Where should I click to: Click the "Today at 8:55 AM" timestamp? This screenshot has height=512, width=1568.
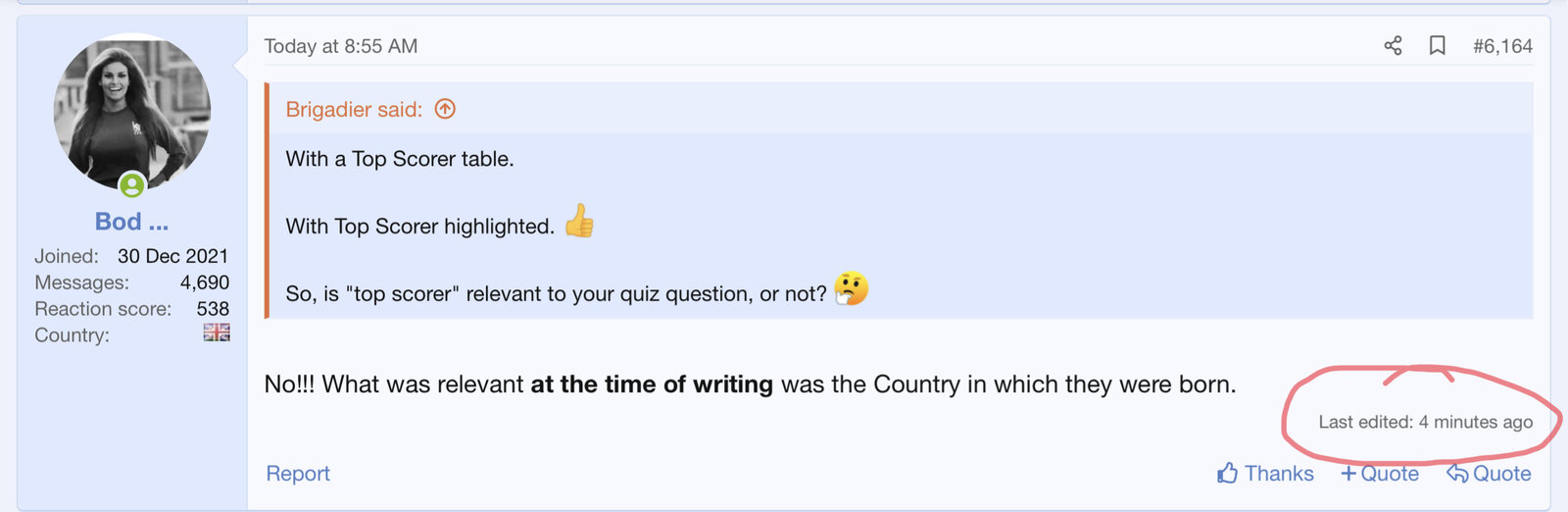(341, 46)
